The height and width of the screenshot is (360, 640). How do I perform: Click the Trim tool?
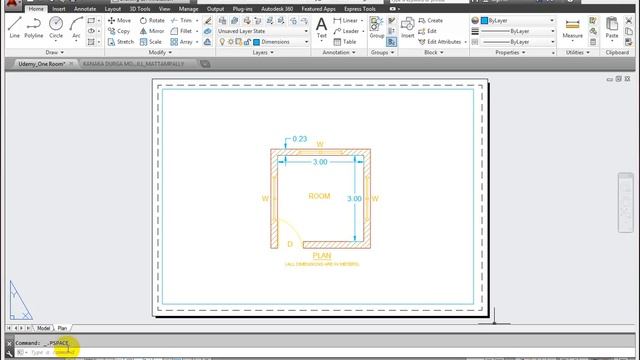(x=181, y=20)
